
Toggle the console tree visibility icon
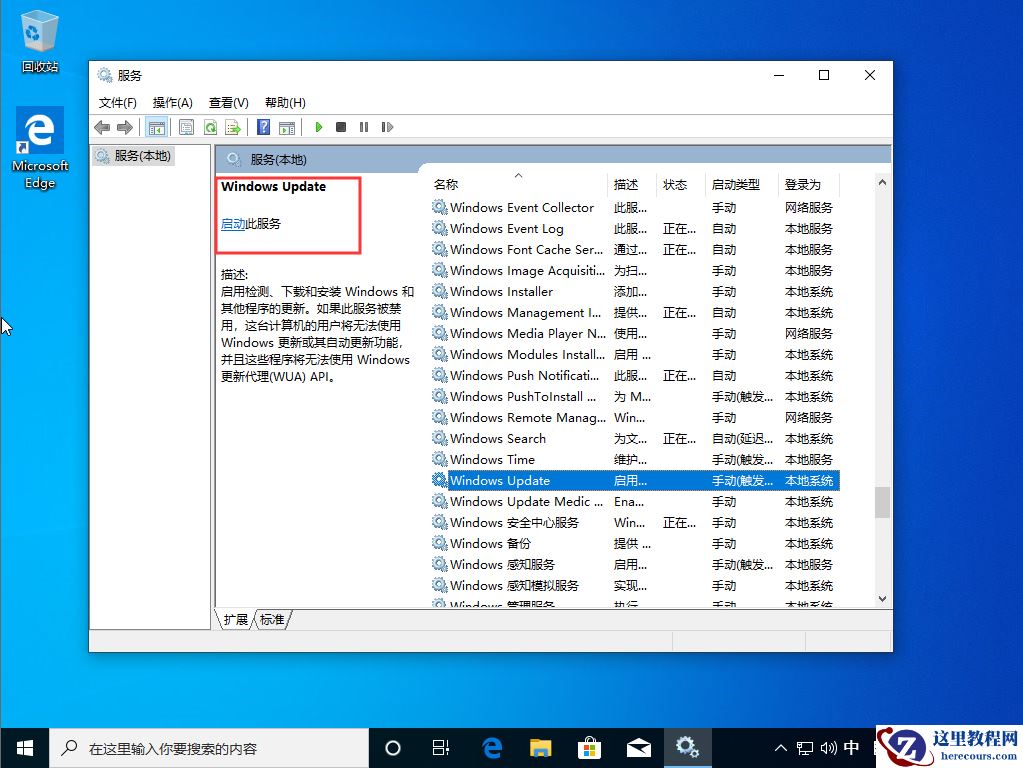[156, 127]
